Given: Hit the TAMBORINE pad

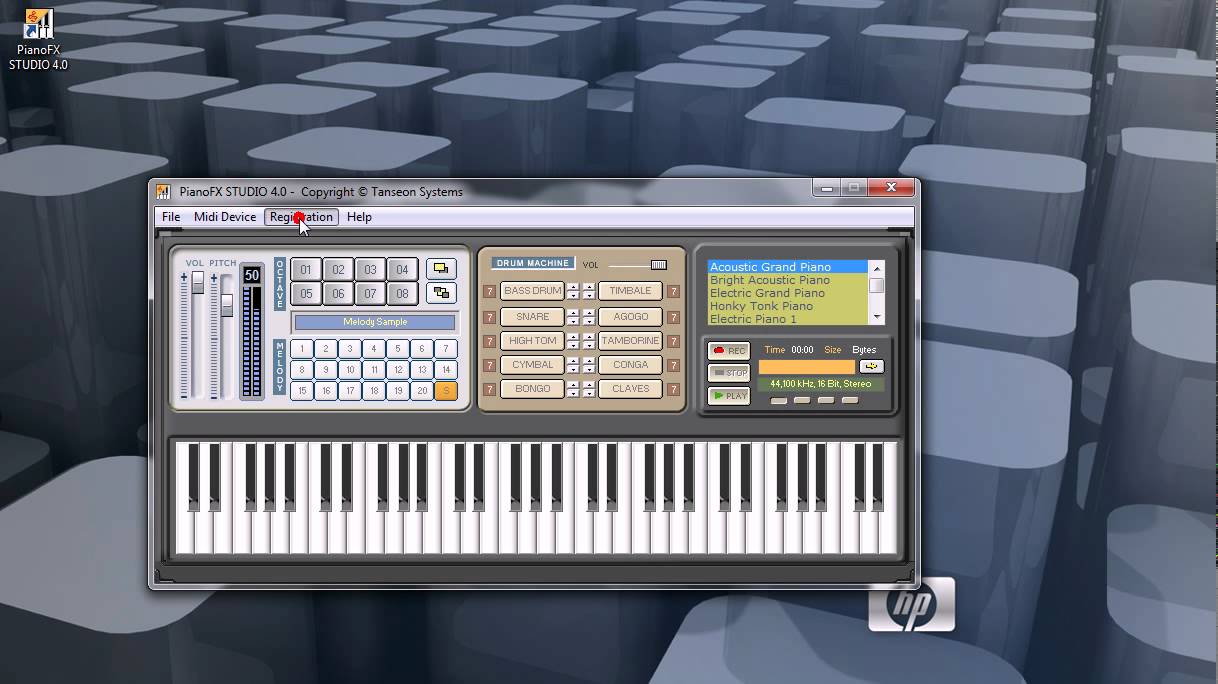Looking at the screenshot, I should (630, 341).
